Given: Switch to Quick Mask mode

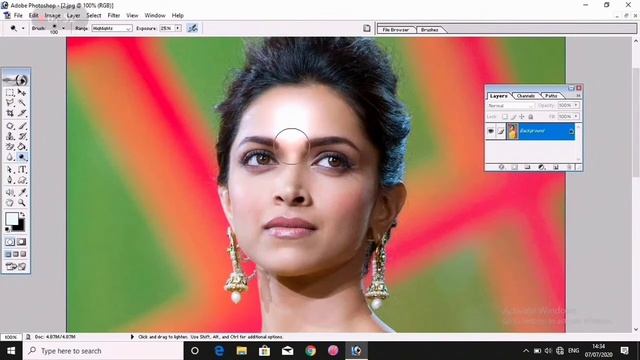Looking at the screenshot, I should pyautogui.click(x=22, y=242).
